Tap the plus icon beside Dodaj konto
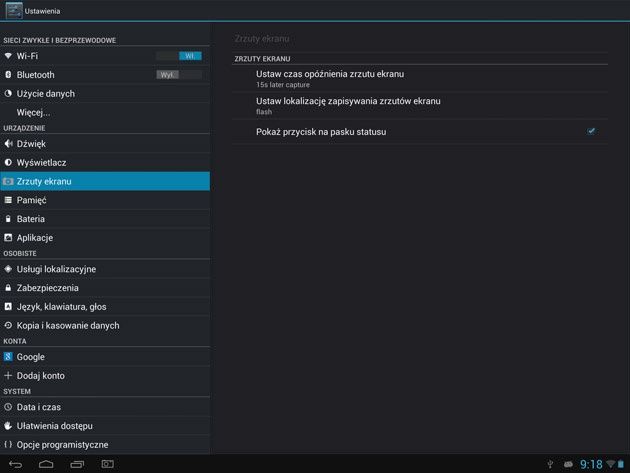630x473 pixels. [8, 375]
